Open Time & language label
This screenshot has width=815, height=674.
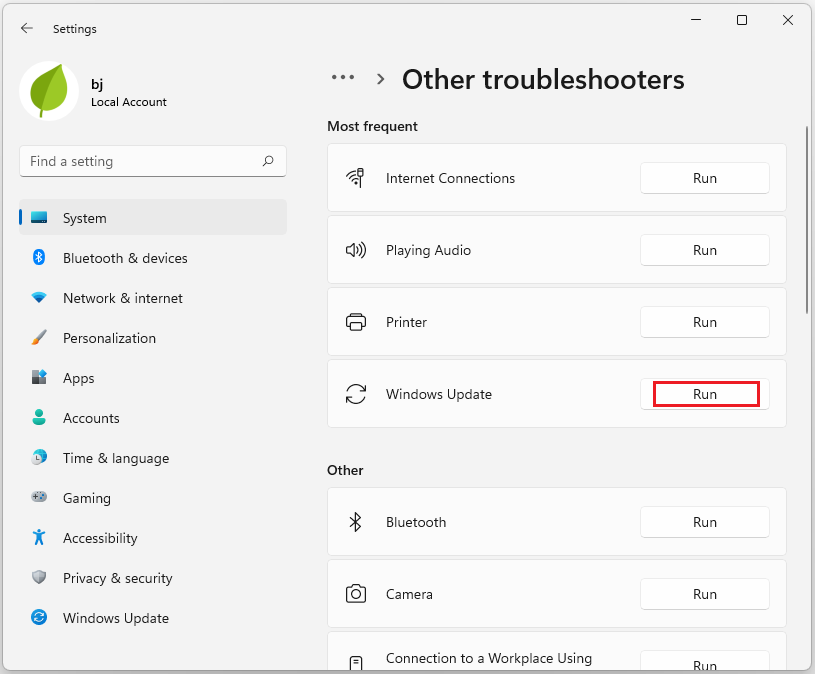tap(116, 458)
